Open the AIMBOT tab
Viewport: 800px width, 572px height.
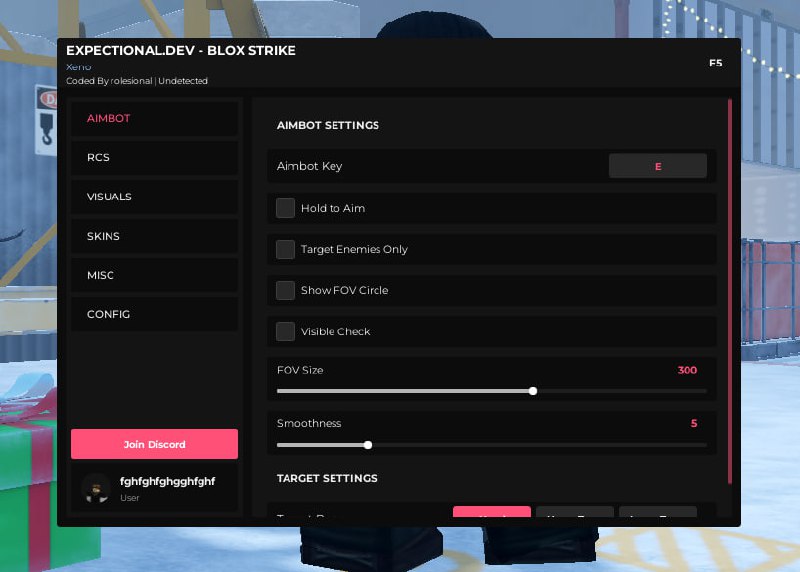(x=154, y=118)
